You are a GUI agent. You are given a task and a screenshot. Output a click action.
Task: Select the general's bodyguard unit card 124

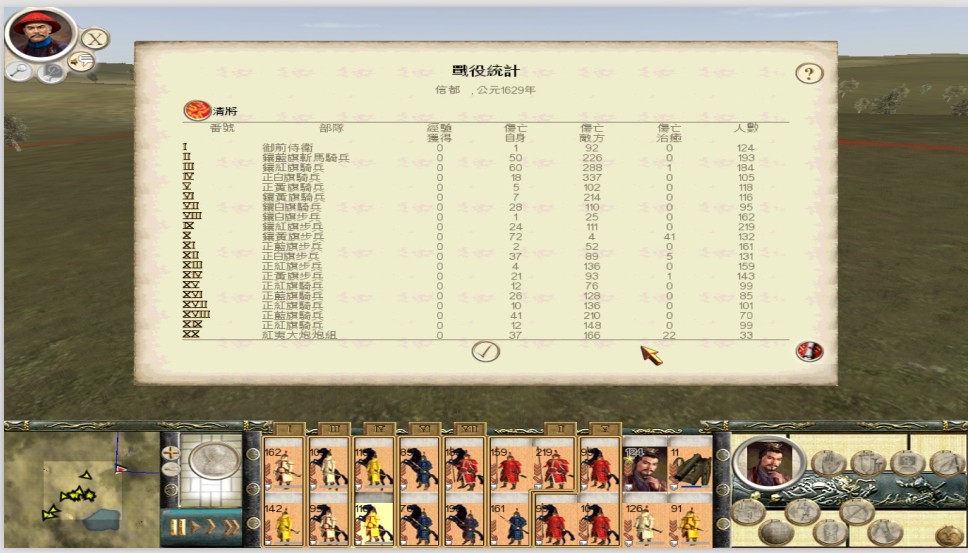tap(644, 467)
